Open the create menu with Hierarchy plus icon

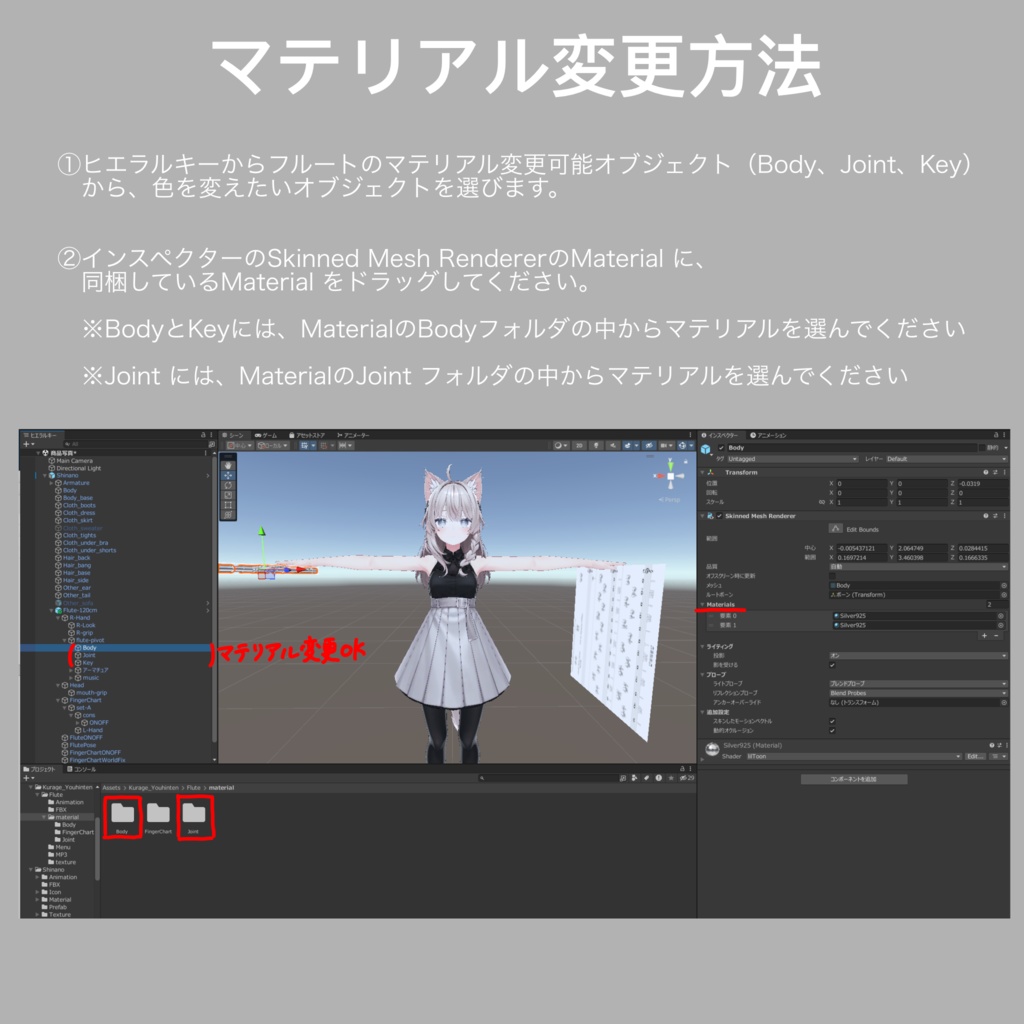click(26, 444)
